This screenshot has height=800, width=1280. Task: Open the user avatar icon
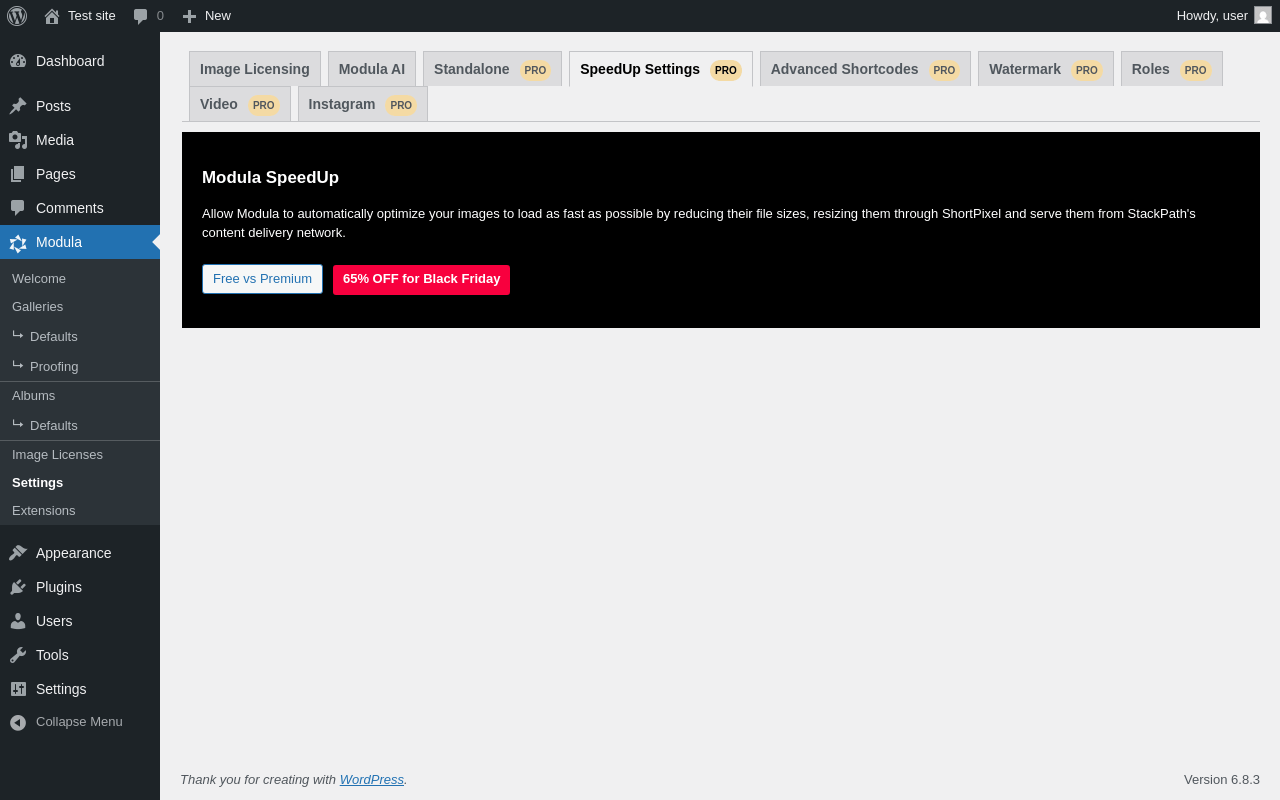click(x=1263, y=15)
